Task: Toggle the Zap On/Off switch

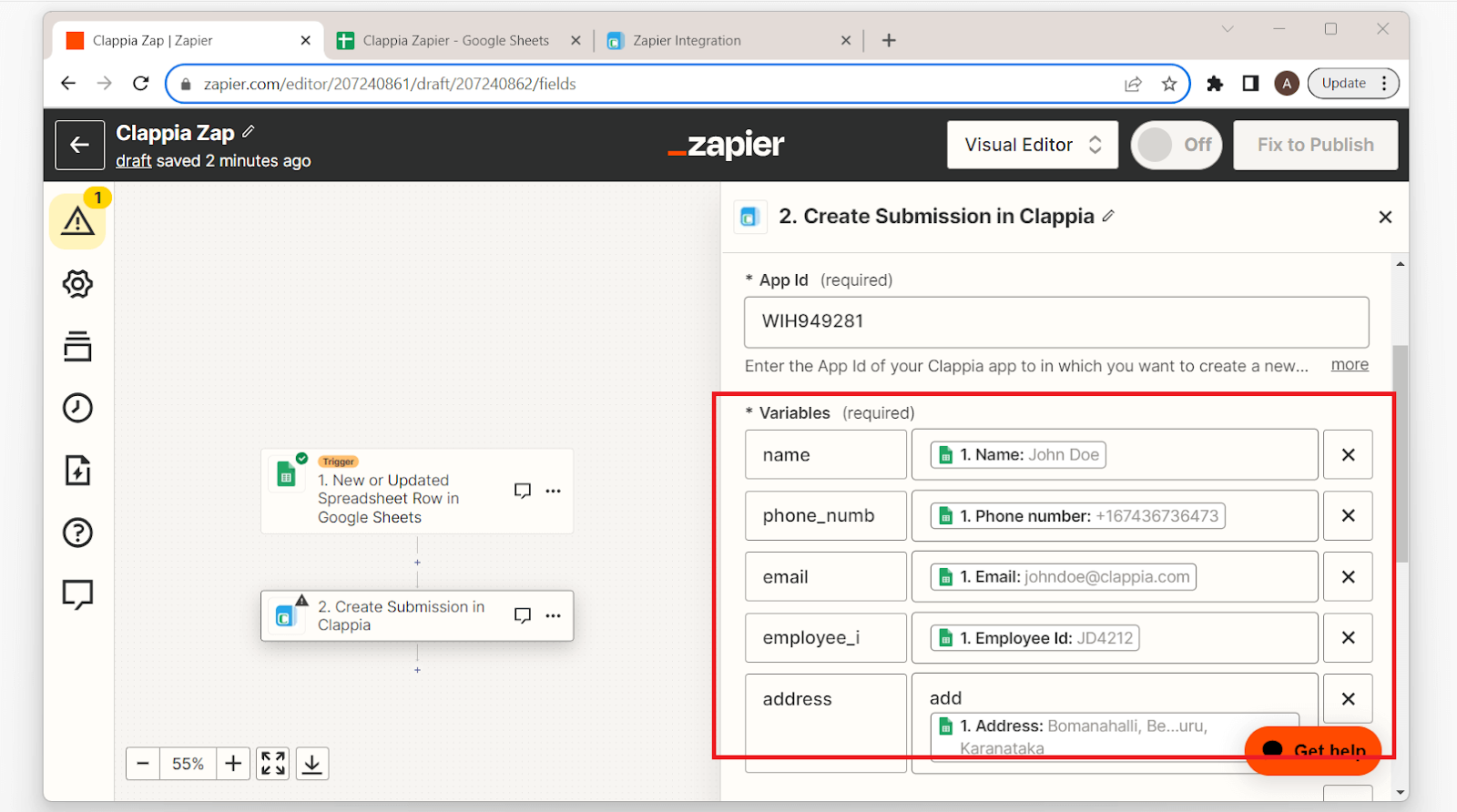Action: (x=1177, y=145)
